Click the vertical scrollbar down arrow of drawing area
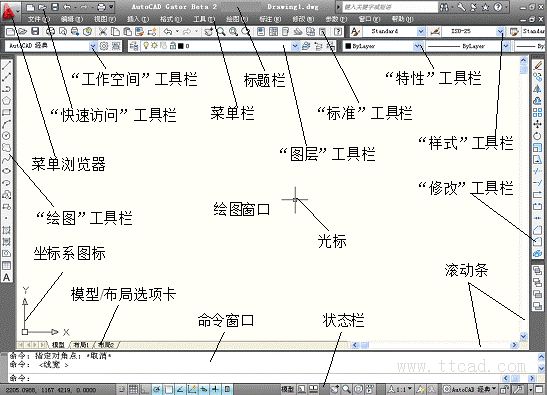Screen dimensions: 547x395 (523, 336)
